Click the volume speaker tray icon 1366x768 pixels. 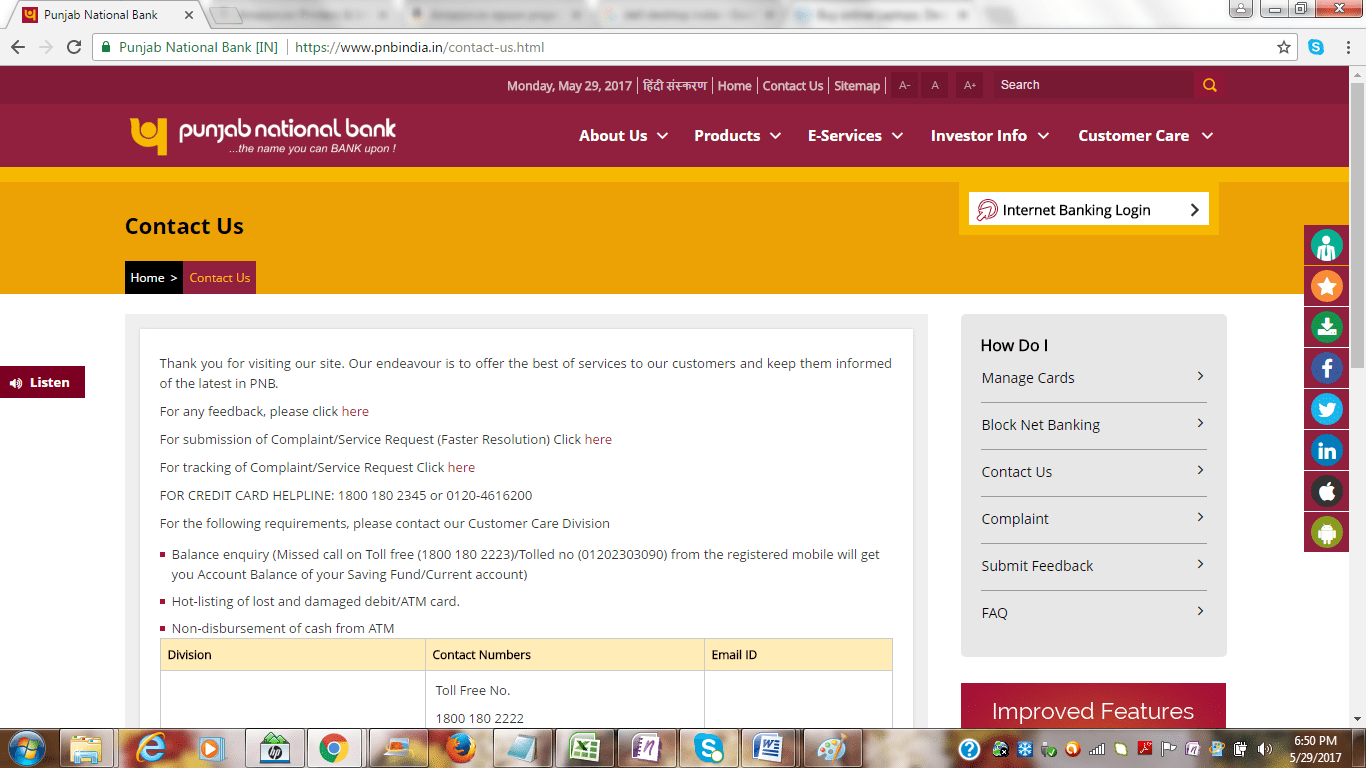tap(1265, 748)
